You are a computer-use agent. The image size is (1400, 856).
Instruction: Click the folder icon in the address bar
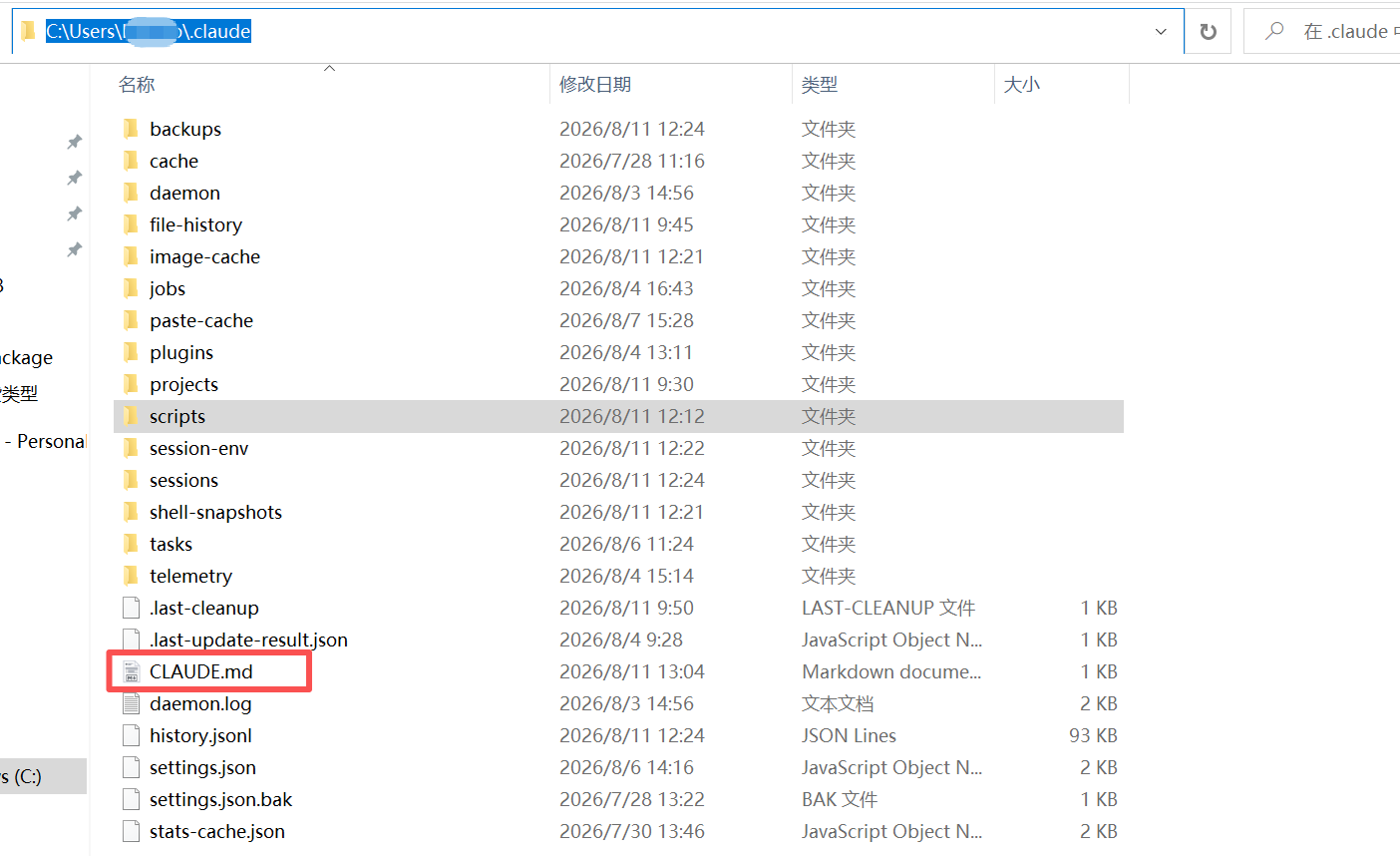tap(28, 31)
